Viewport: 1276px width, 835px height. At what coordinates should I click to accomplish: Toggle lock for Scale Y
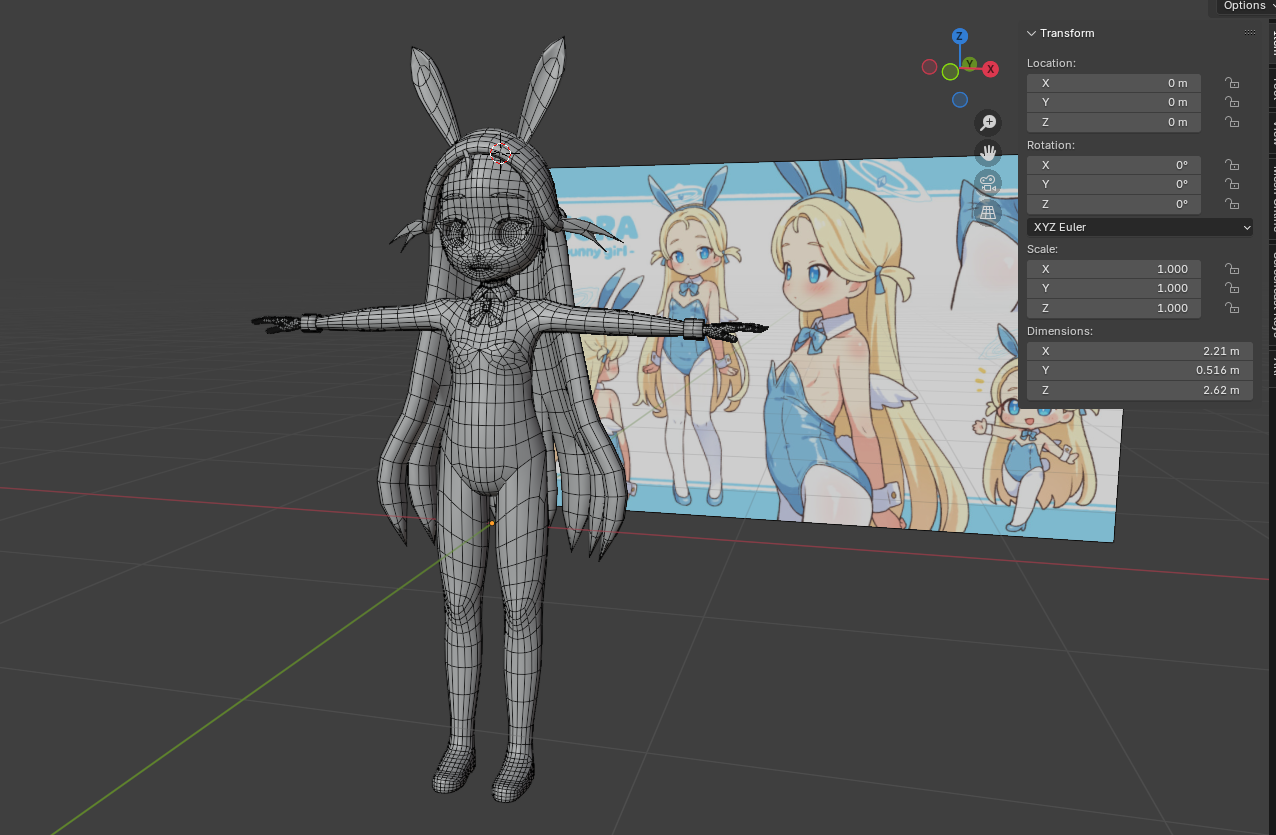1233,288
